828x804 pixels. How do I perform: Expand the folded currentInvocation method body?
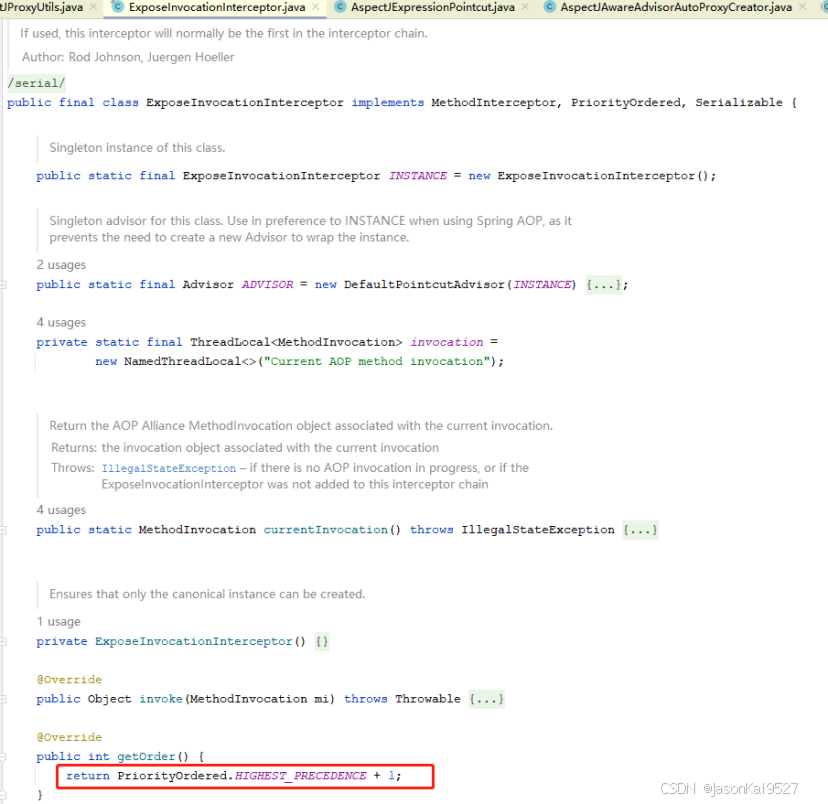click(639, 529)
